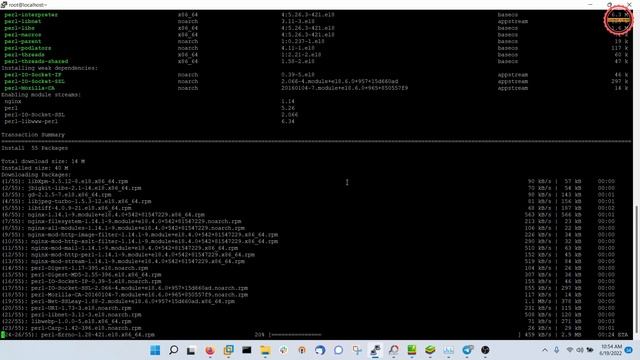640x360 pixels.
Task: Click the perl-interpreter package name
Action: [31, 15]
